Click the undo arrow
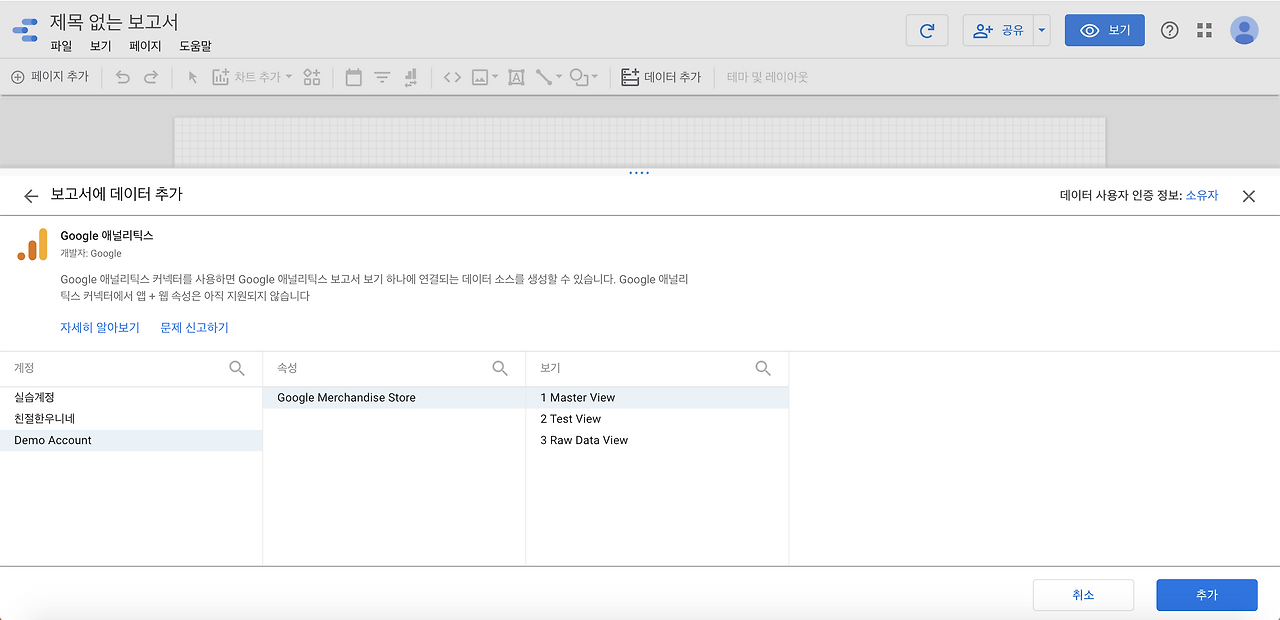Screen dimensions: 1280x620 click(123, 77)
